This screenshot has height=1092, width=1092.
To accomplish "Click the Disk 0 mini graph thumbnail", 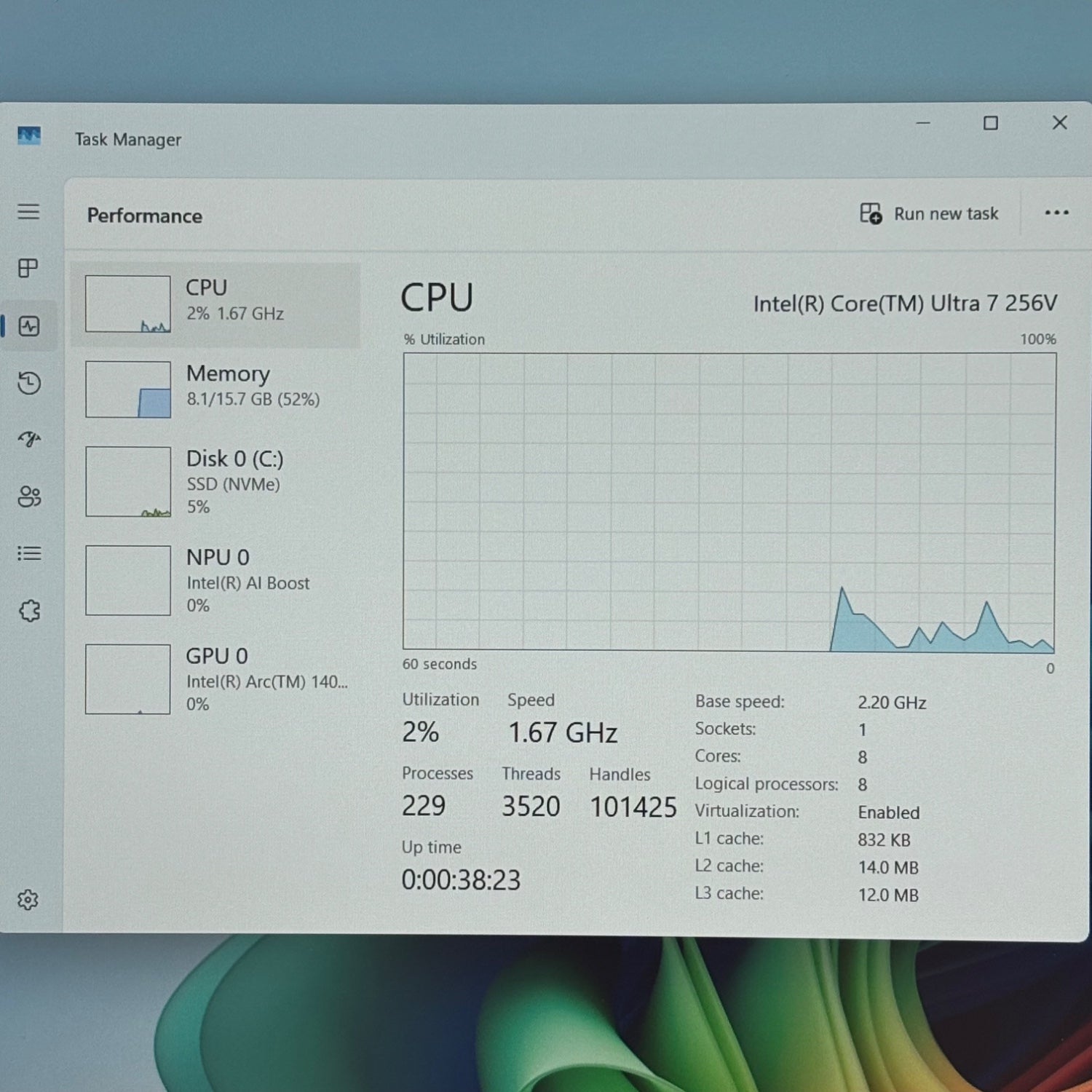I will tap(128, 482).
